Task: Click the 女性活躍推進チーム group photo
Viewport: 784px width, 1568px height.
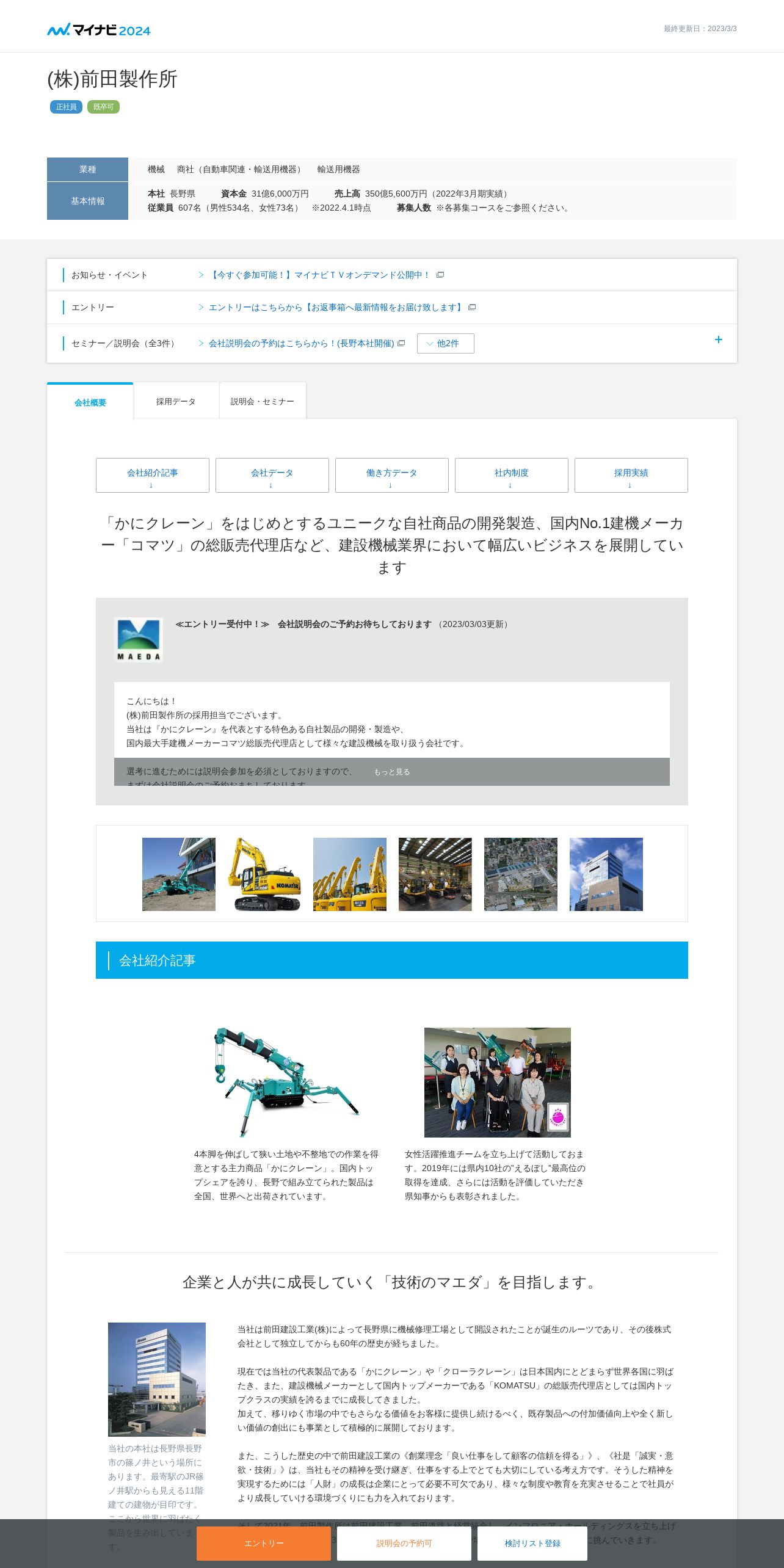Action: pos(498,1082)
